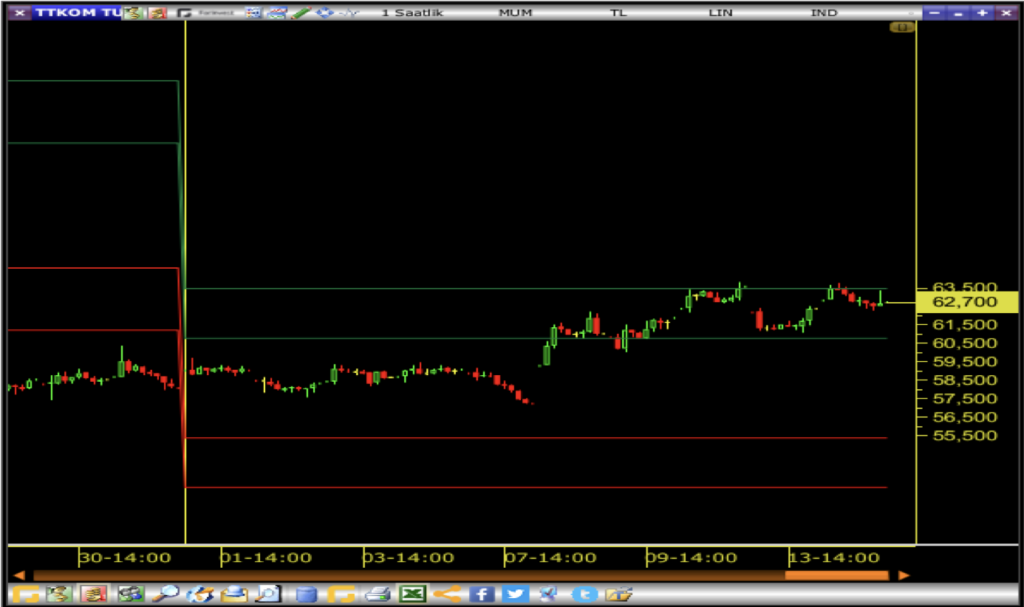1024x607 pixels.
Task: Toggle LIN linear scale setting
Action: 719,13
